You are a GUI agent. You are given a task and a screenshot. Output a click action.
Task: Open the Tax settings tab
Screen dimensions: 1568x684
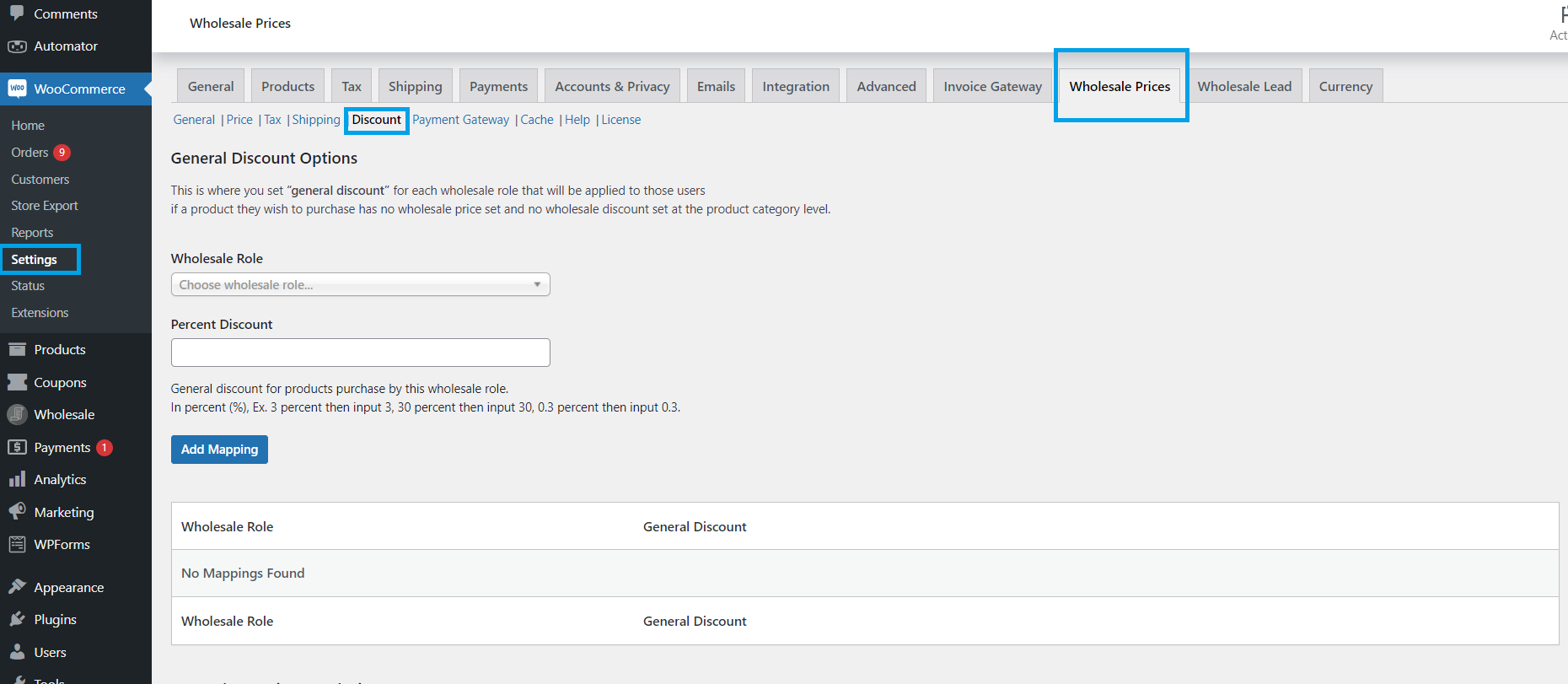click(x=352, y=86)
